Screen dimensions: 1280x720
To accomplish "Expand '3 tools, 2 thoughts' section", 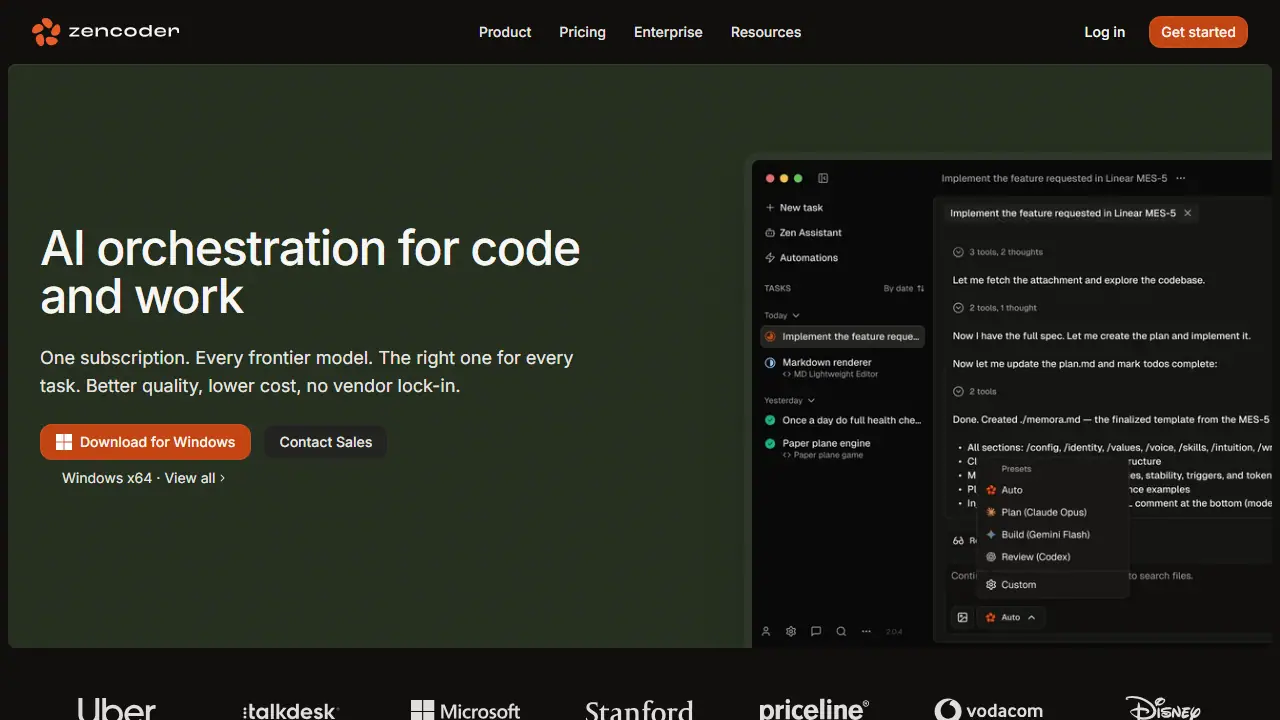I will (998, 252).
